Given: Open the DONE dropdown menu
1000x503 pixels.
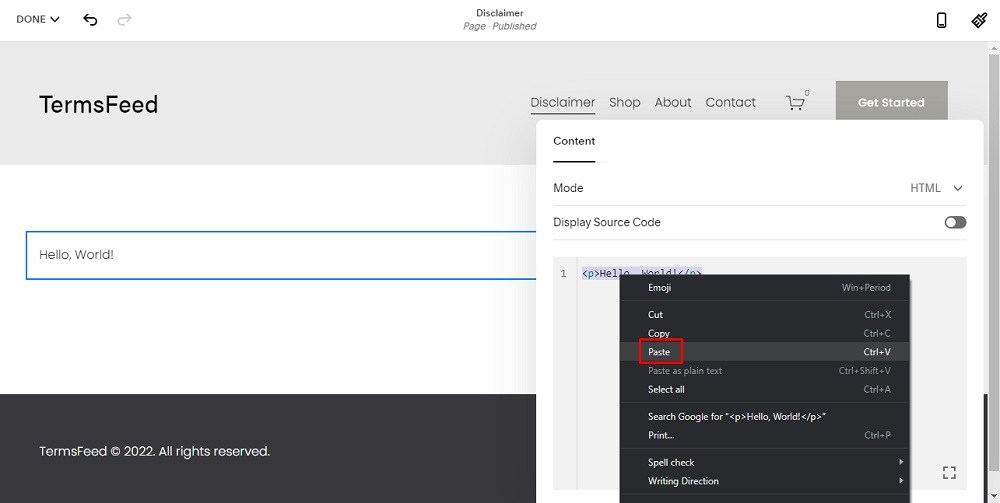Looking at the screenshot, I should 38,20.
